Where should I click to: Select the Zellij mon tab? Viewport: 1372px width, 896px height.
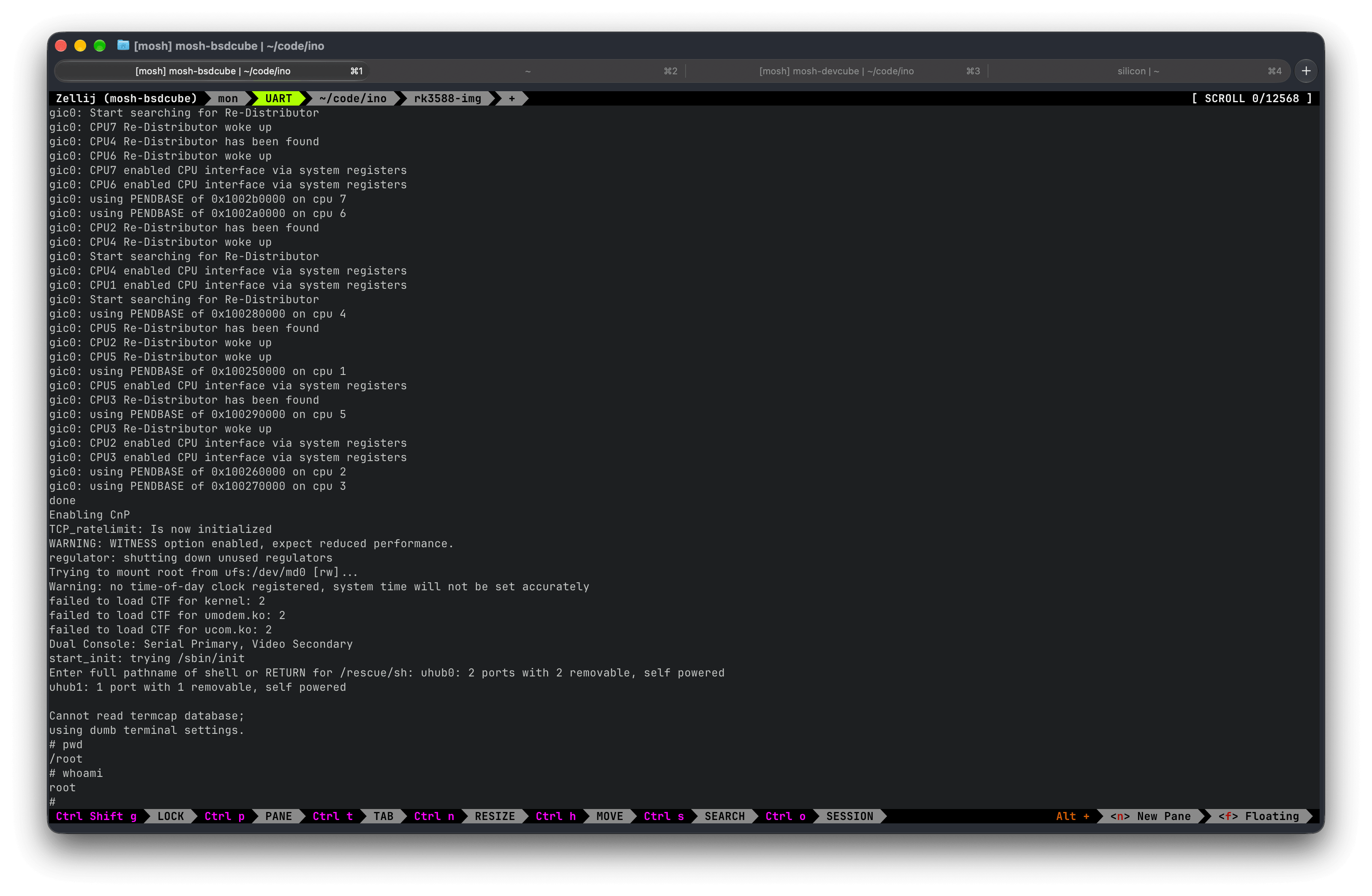point(228,98)
